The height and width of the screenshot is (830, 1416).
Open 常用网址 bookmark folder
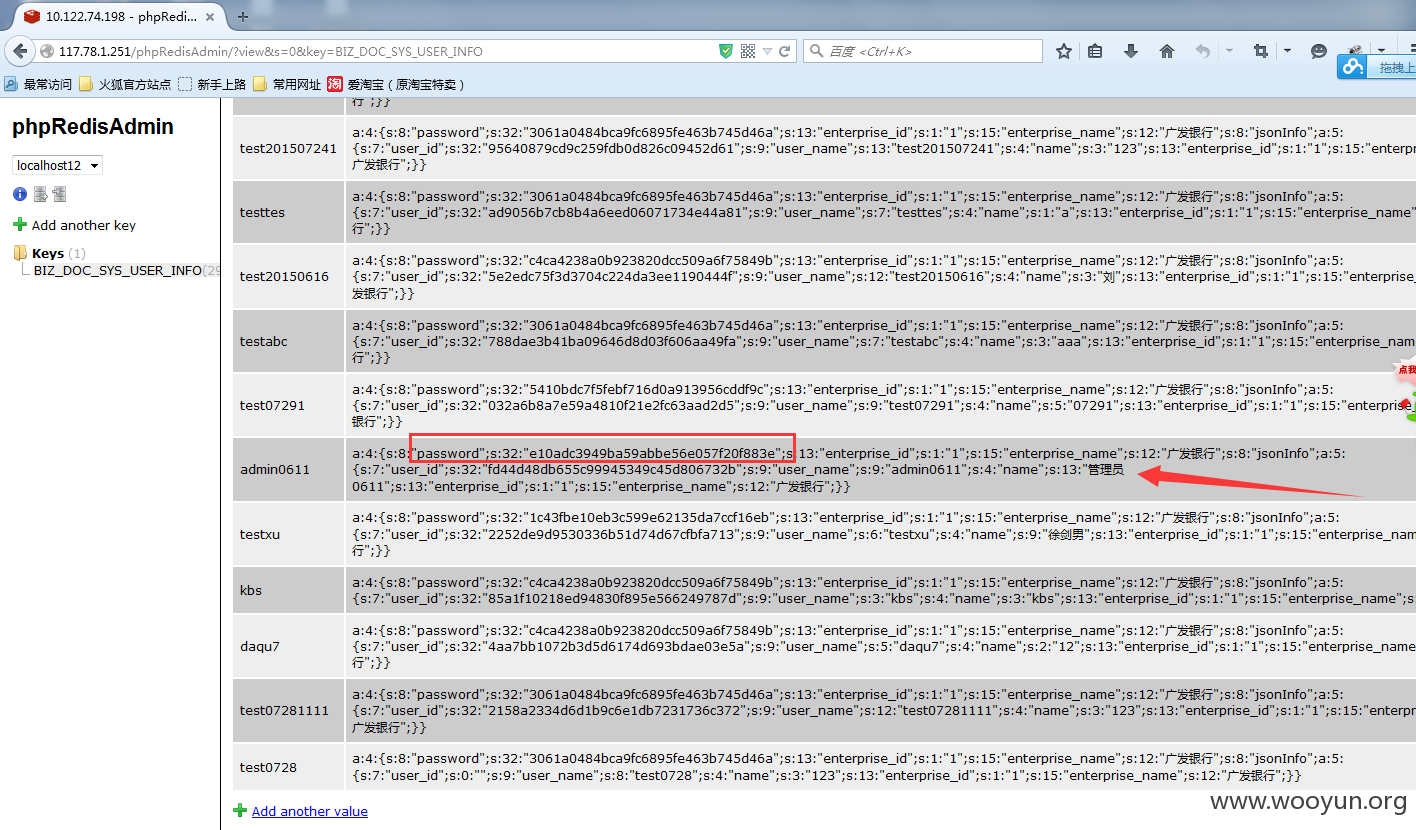tap(288, 84)
